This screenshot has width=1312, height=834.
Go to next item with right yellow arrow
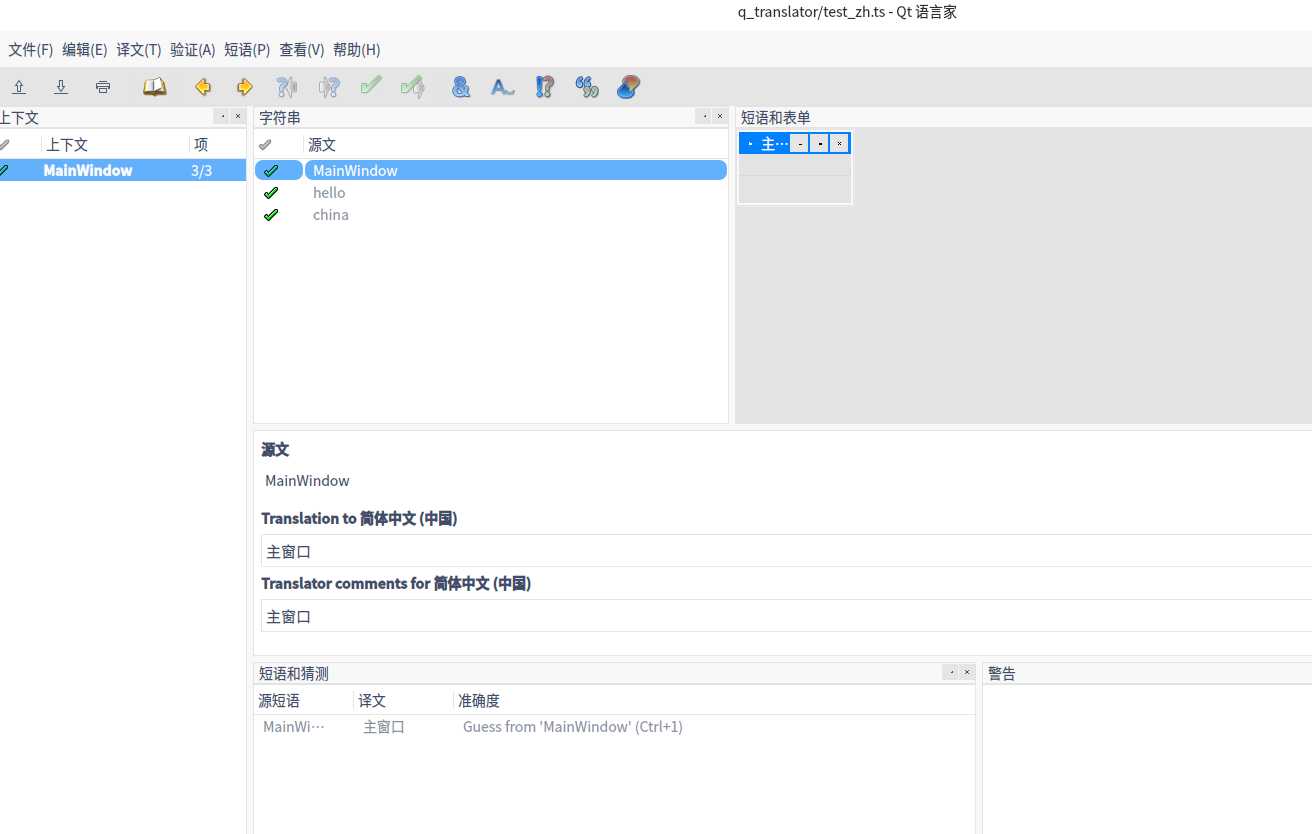pyautogui.click(x=244, y=87)
